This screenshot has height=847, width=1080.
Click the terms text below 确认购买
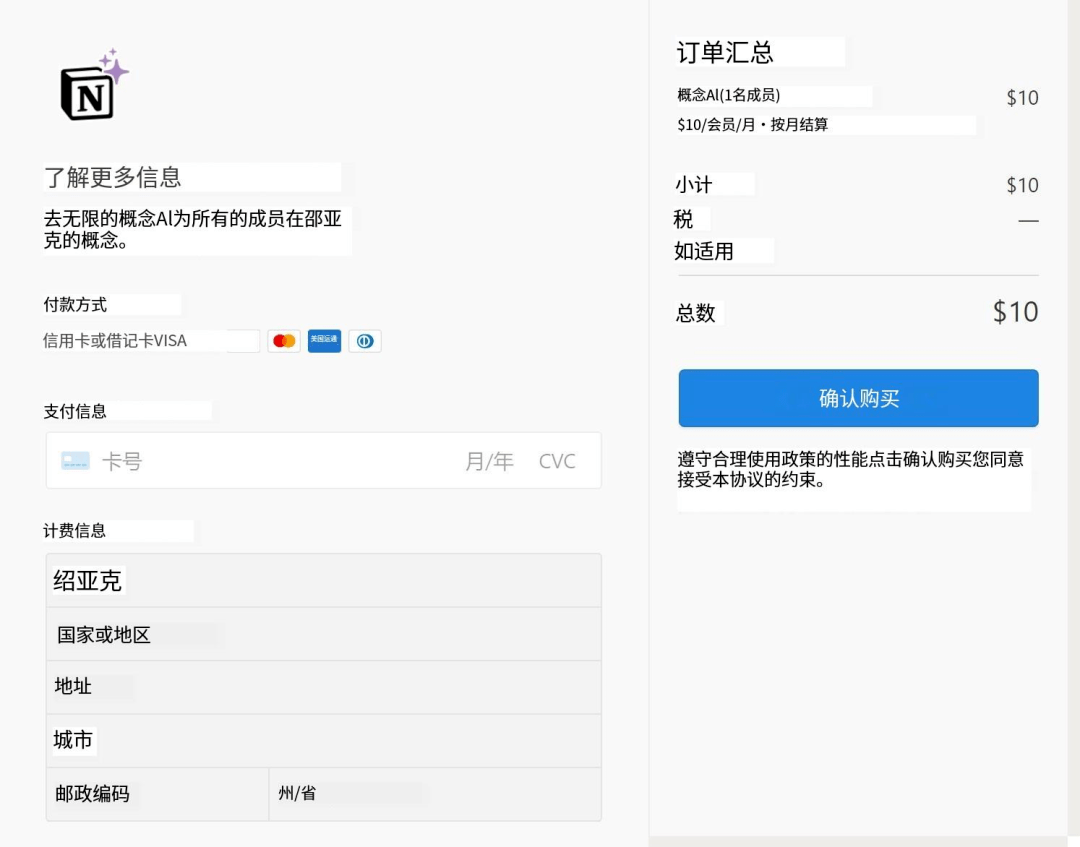pyautogui.click(x=851, y=469)
